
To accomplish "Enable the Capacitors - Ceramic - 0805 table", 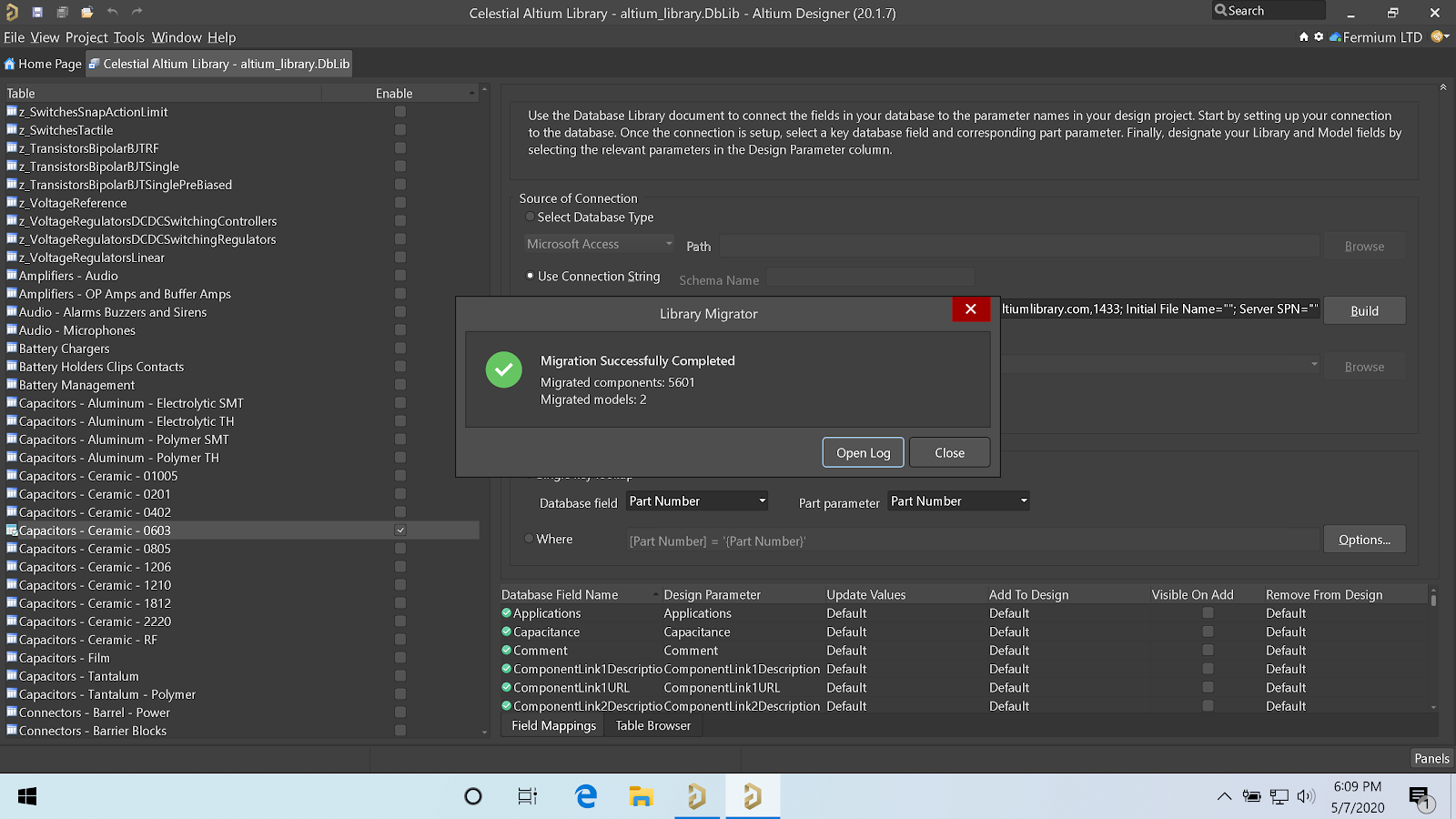I will point(400,548).
